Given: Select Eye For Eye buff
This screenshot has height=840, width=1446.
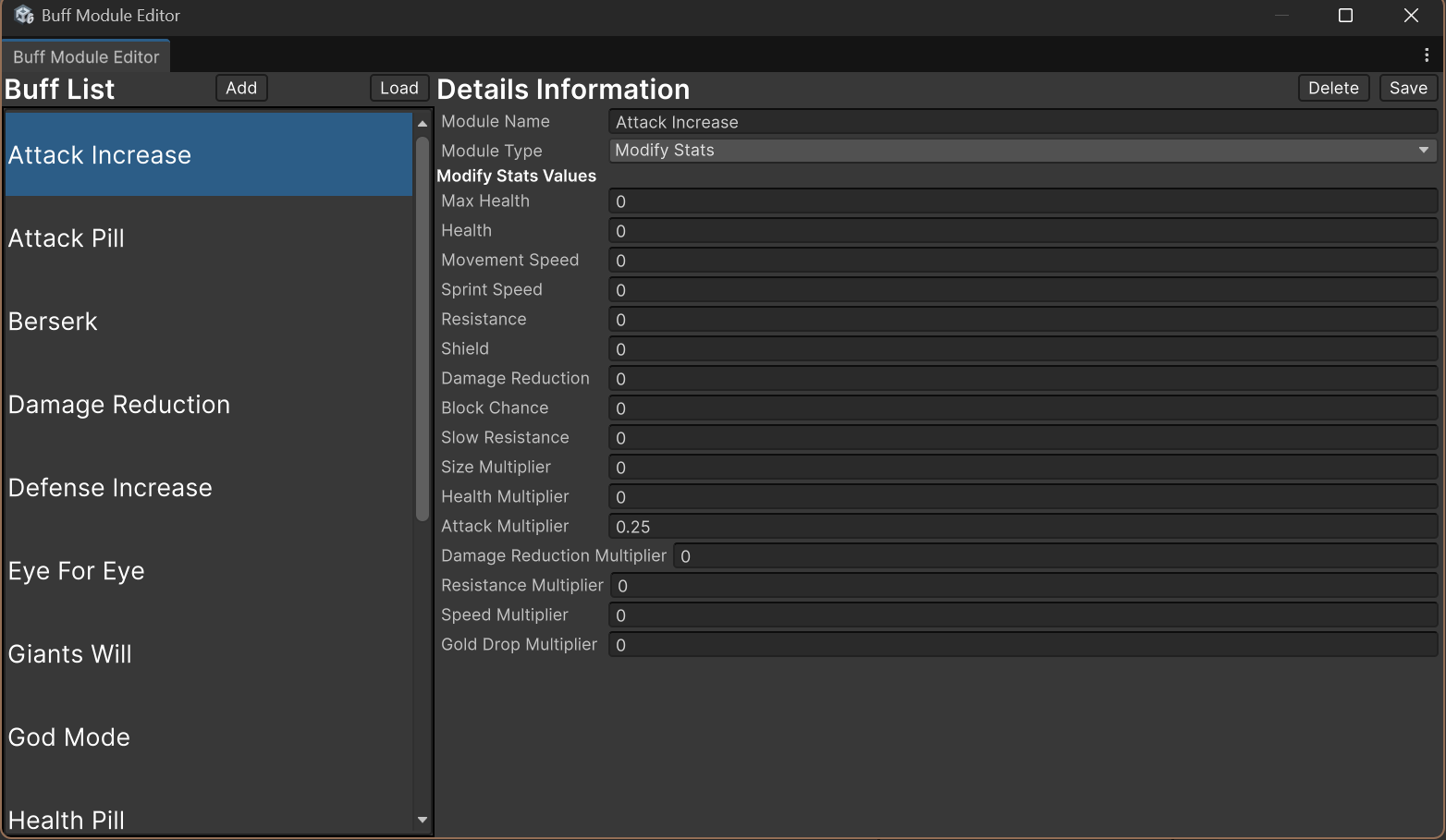Looking at the screenshot, I should point(209,570).
